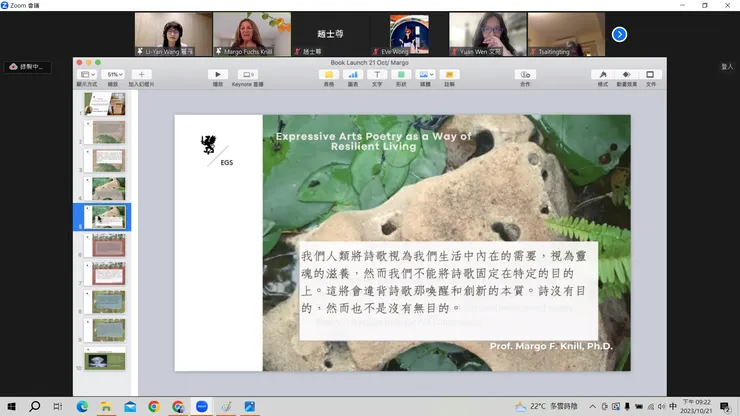The width and height of the screenshot is (740, 416).
Task: Insert a shape with the 形狀 icon
Action: pos(401,75)
